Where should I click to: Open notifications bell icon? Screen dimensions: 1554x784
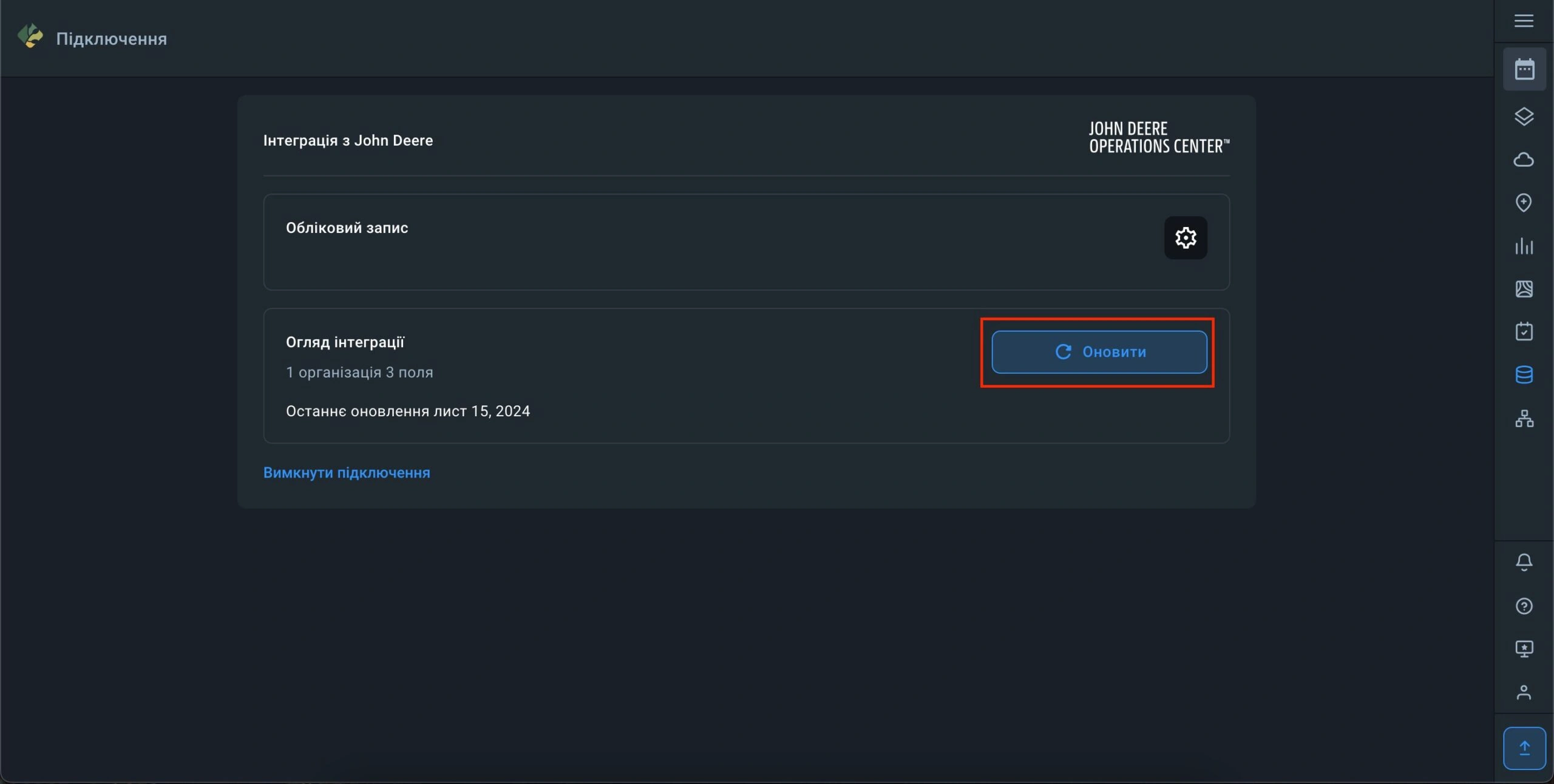click(1524, 562)
